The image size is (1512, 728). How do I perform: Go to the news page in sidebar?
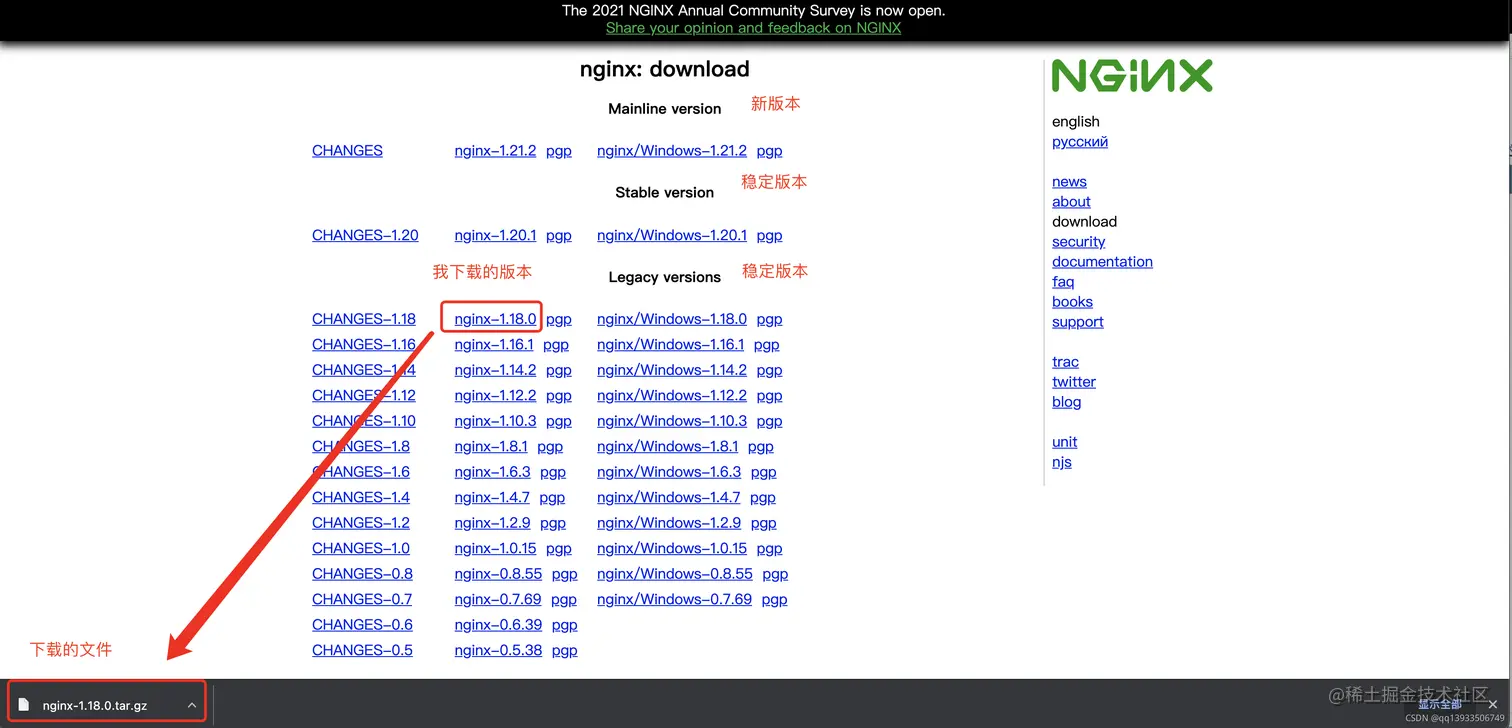tap(1069, 182)
